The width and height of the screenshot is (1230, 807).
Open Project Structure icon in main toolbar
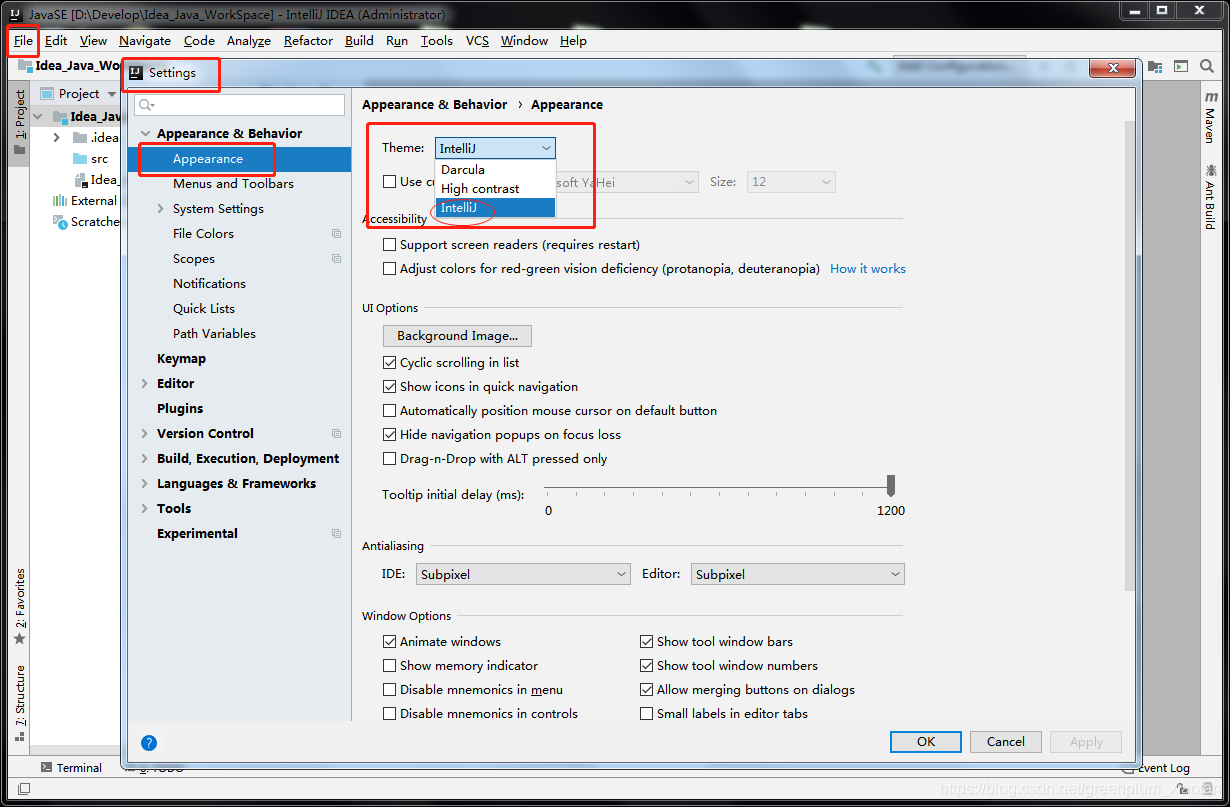[1155, 66]
